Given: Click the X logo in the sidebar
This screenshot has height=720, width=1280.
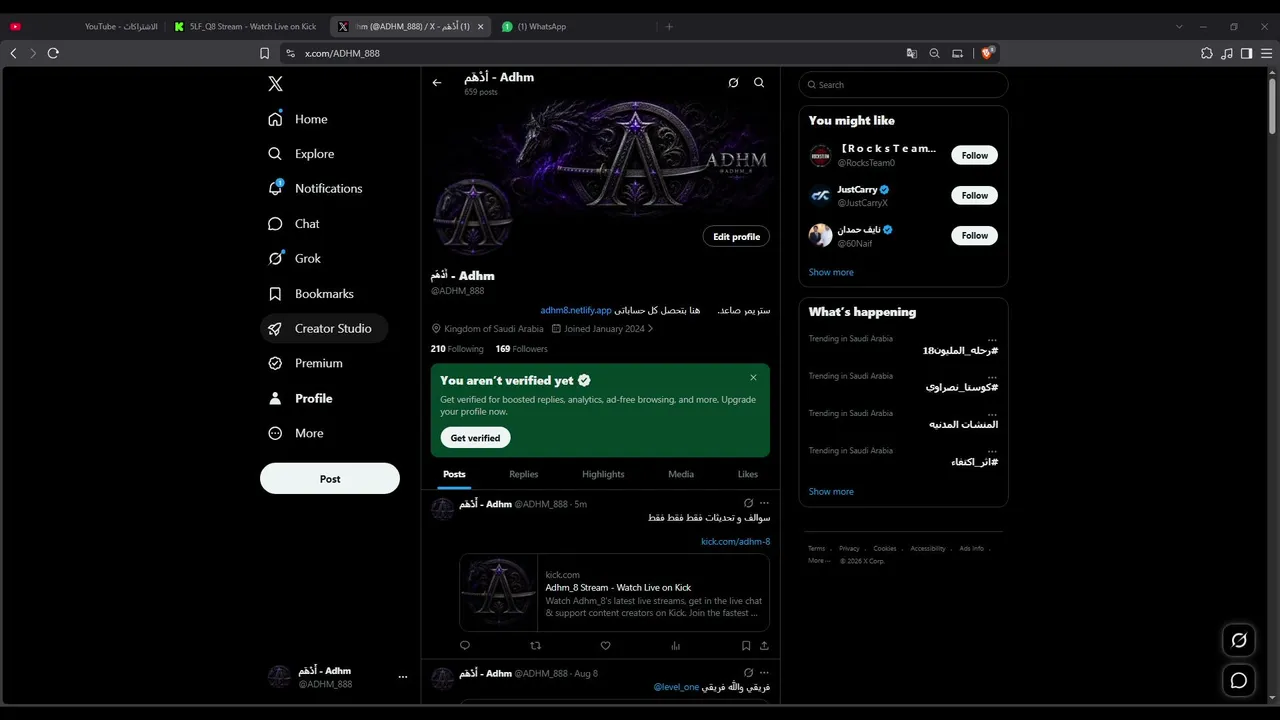Looking at the screenshot, I should pyautogui.click(x=276, y=84).
